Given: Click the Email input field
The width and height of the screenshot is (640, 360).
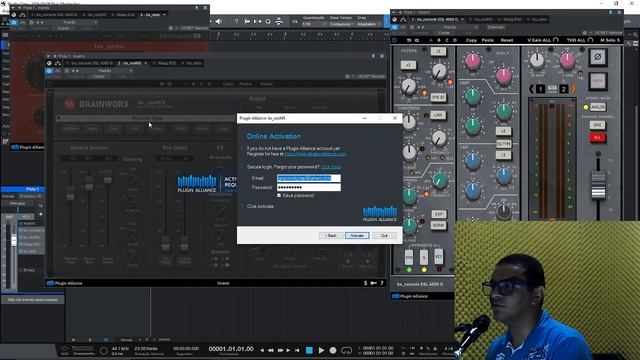Looking at the screenshot, I should click(x=309, y=178).
